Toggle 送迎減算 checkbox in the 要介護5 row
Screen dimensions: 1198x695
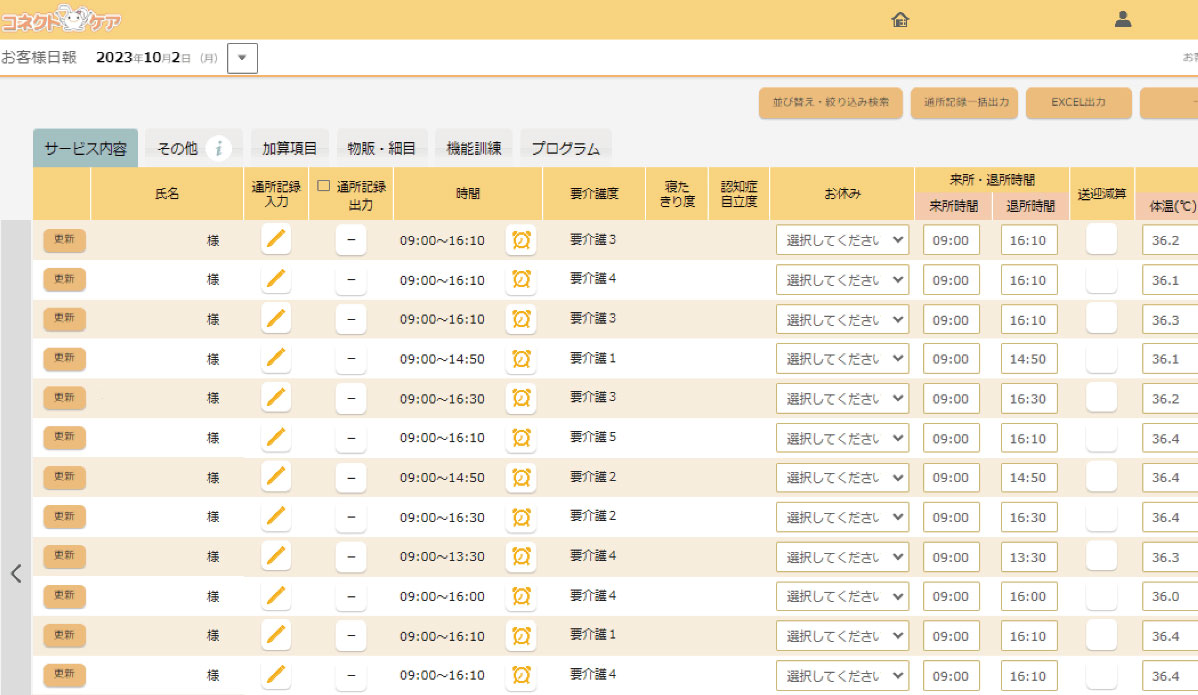pos(1101,438)
